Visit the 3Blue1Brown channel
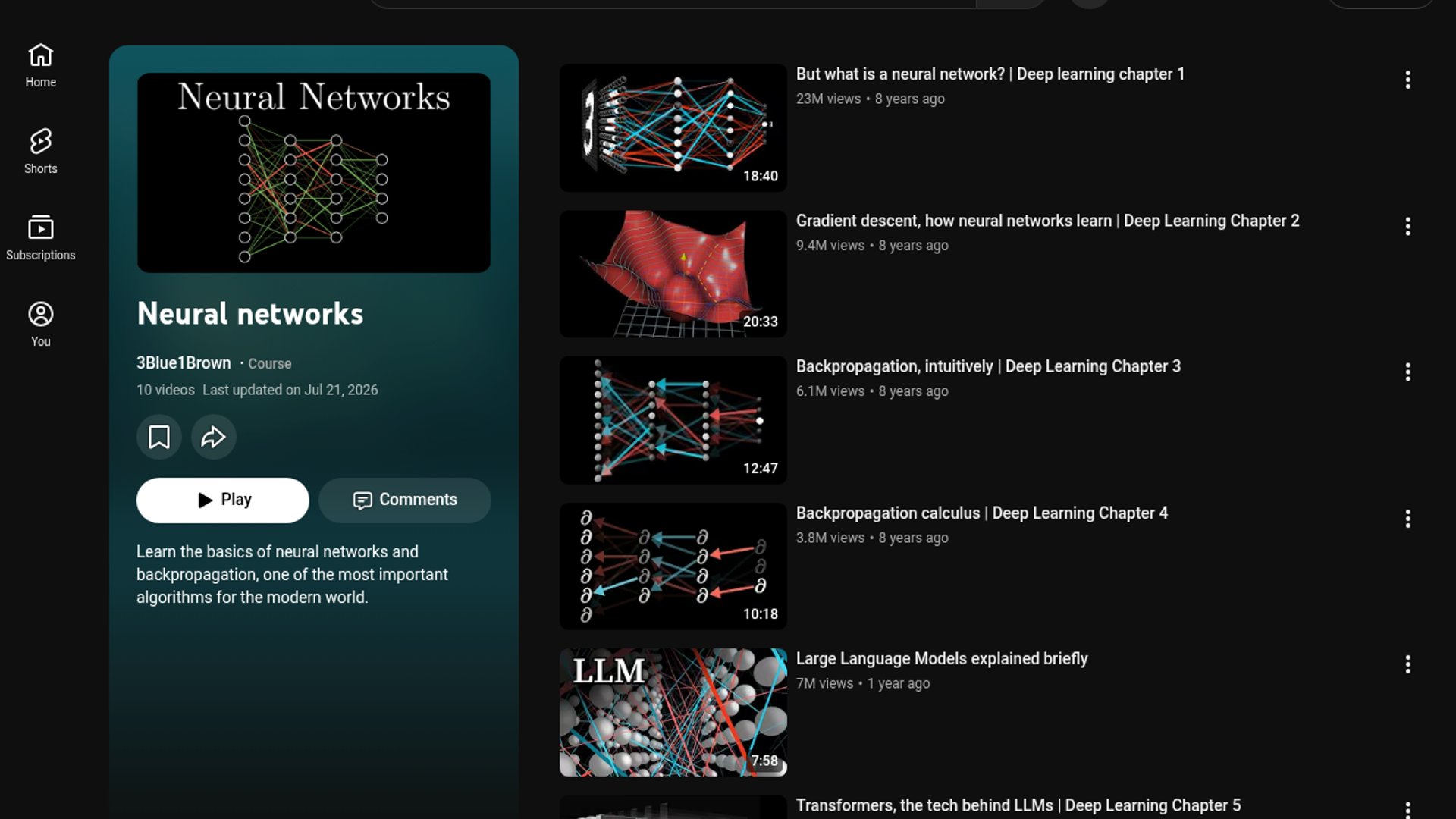The height and width of the screenshot is (819, 1456). [x=184, y=363]
